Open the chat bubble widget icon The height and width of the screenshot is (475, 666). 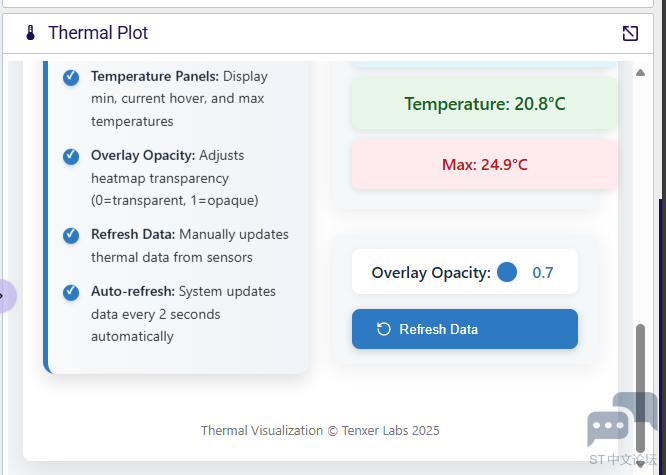622,419
